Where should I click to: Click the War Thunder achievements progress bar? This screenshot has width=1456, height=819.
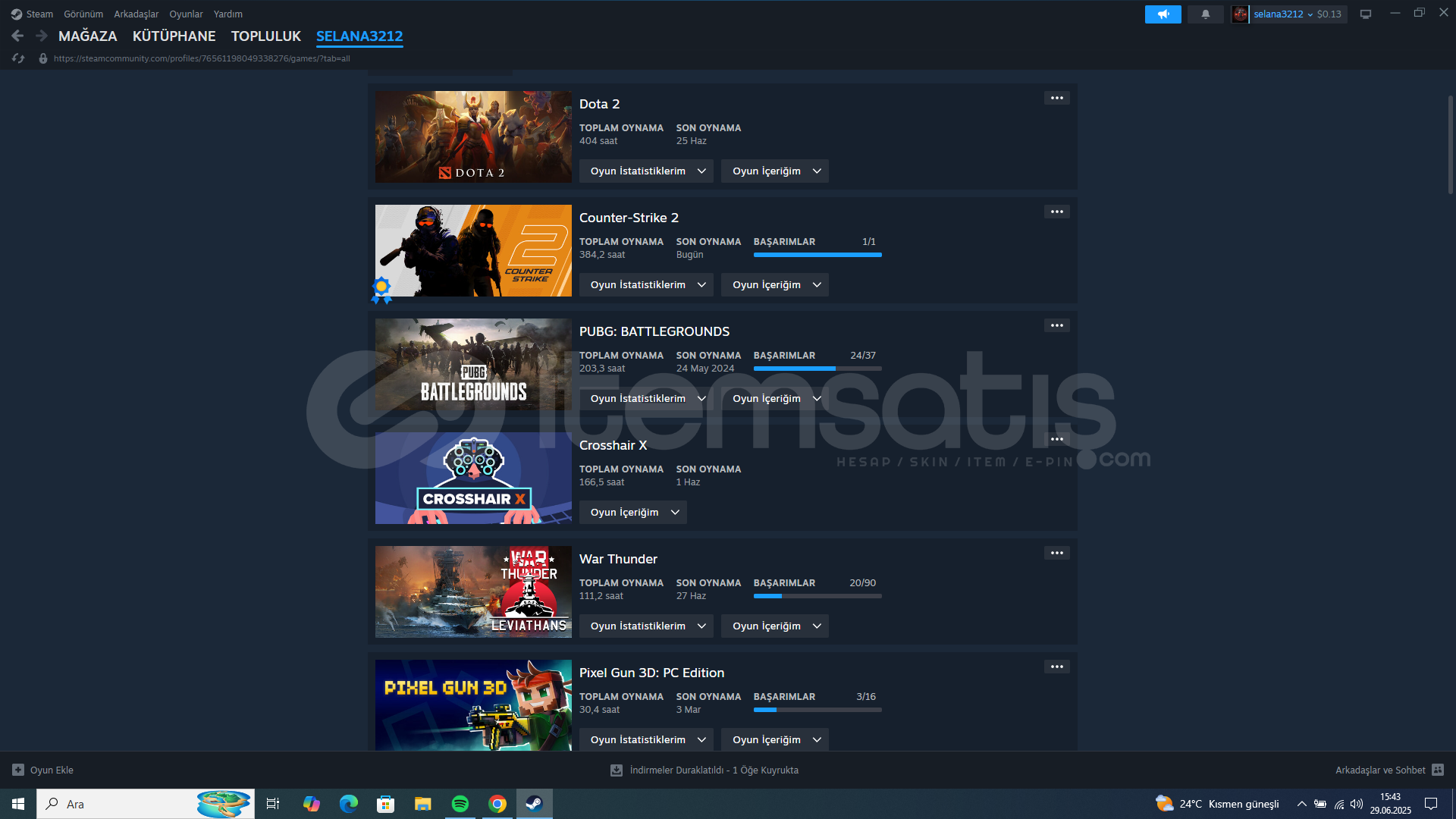pyautogui.click(x=817, y=596)
